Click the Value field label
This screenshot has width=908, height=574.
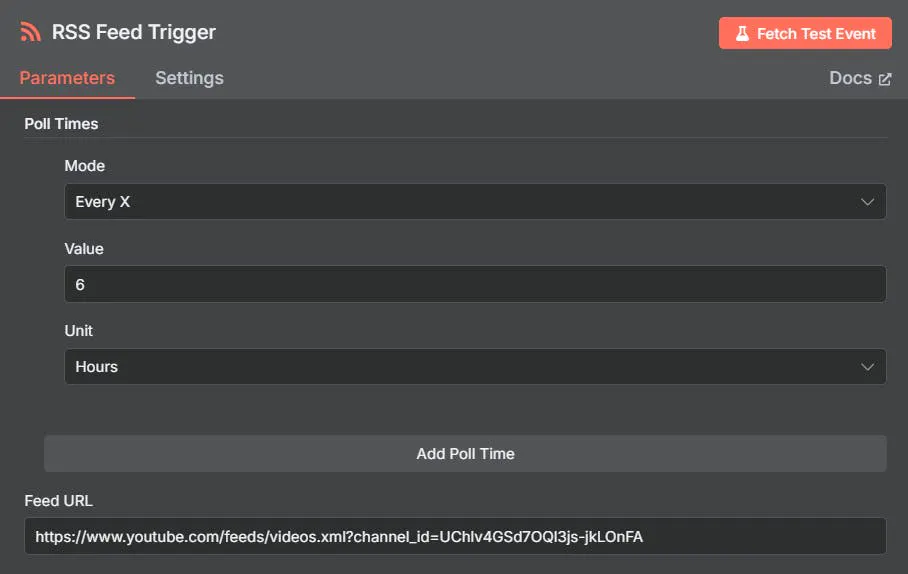click(x=84, y=249)
